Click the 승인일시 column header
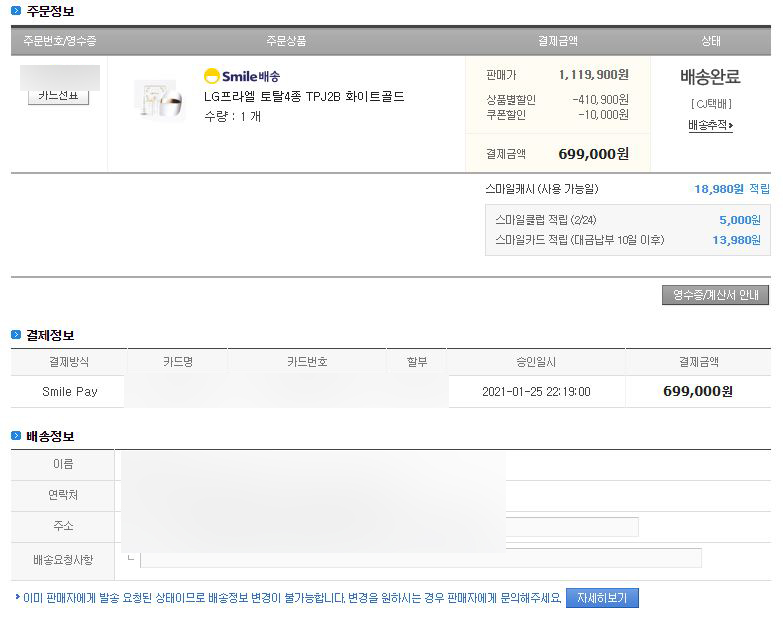The height and width of the screenshot is (629, 783). (x=536, y=362)
